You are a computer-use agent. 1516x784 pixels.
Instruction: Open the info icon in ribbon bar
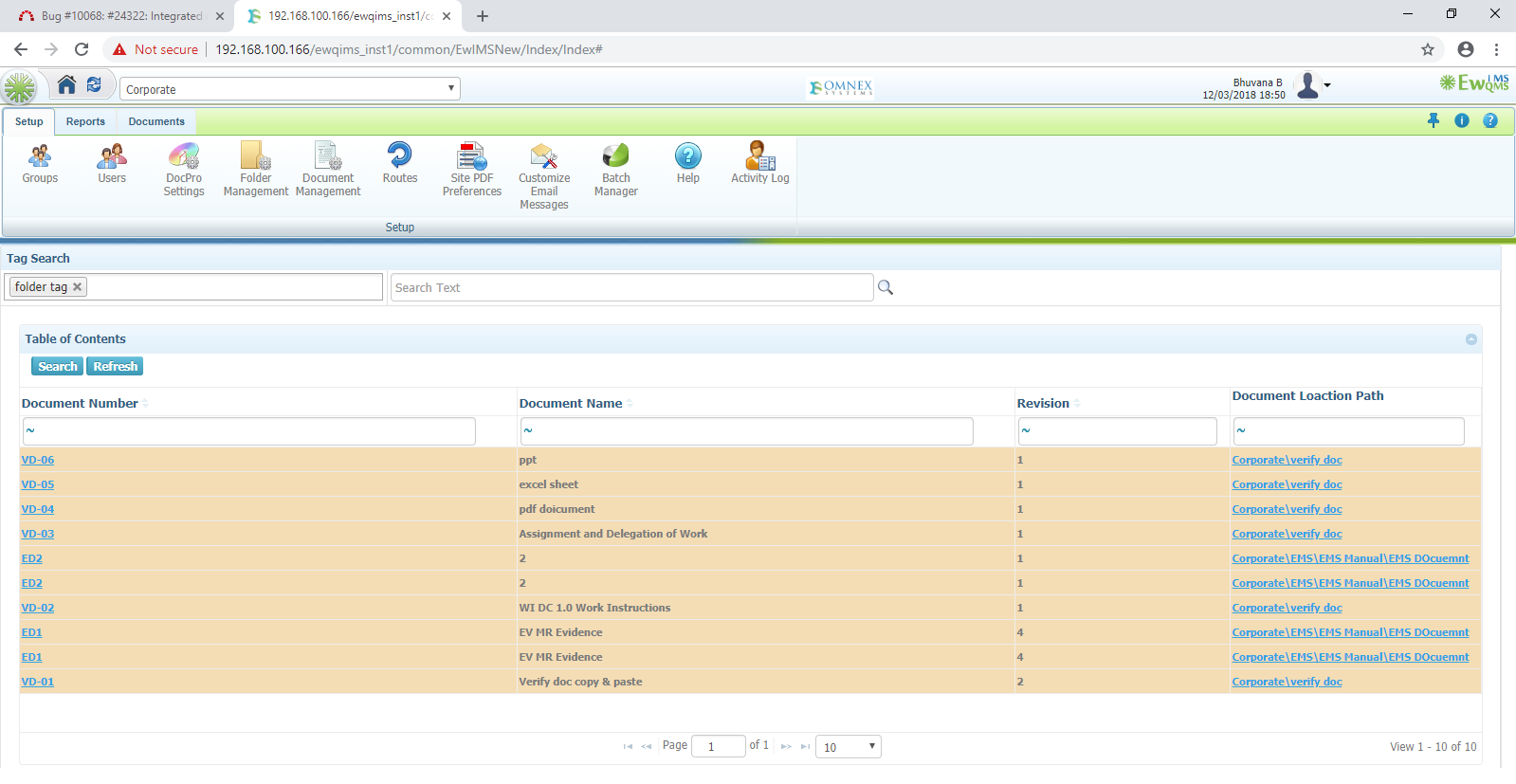[x=1462, y=120]
